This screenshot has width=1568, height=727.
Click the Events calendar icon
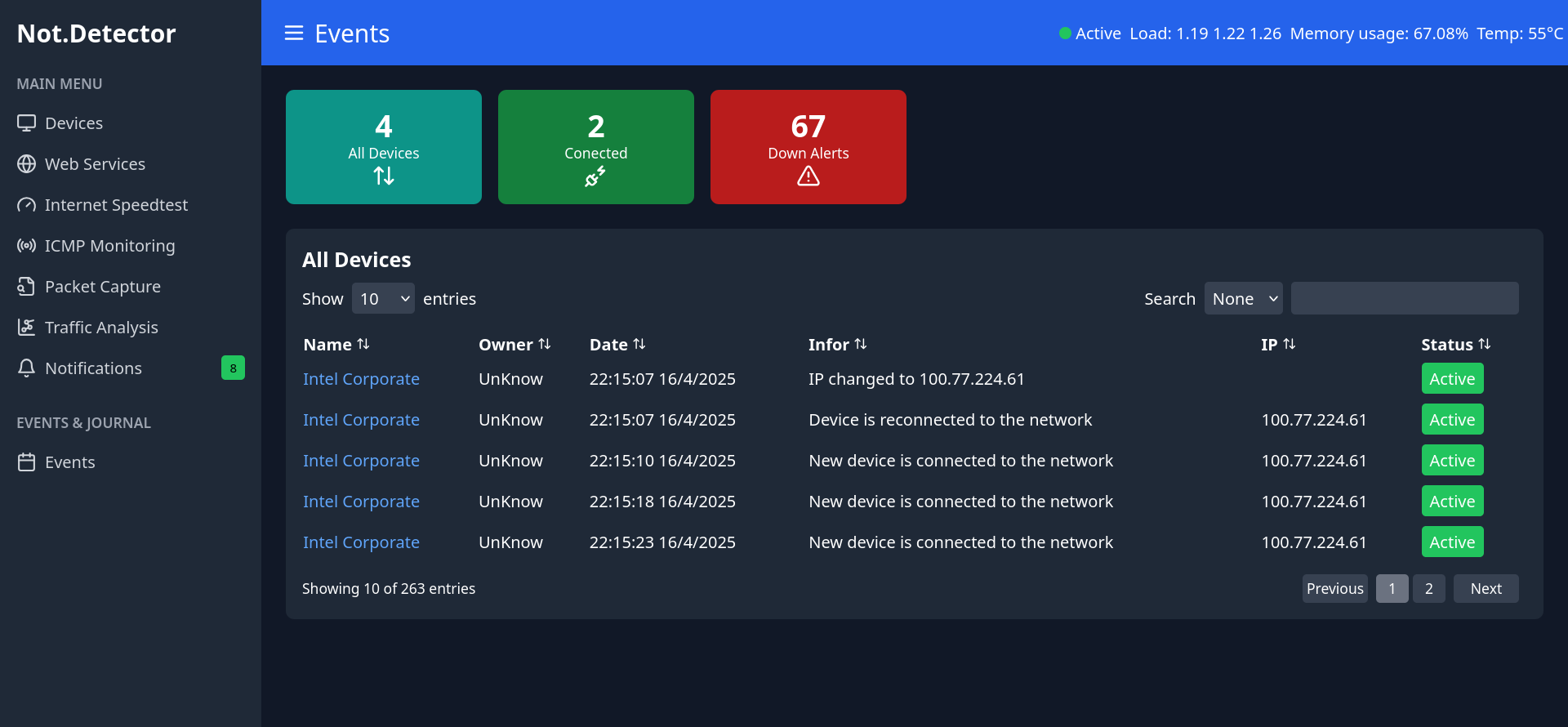click(26, 462)
